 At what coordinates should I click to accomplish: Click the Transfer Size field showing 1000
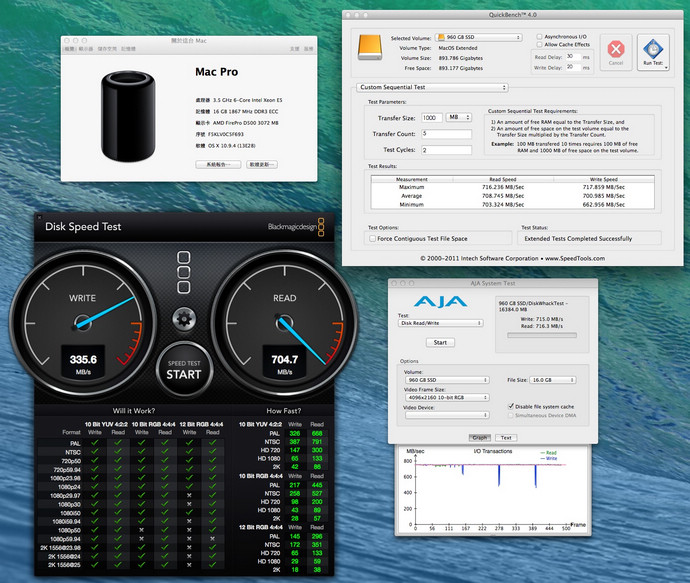(x=431, y=117)
